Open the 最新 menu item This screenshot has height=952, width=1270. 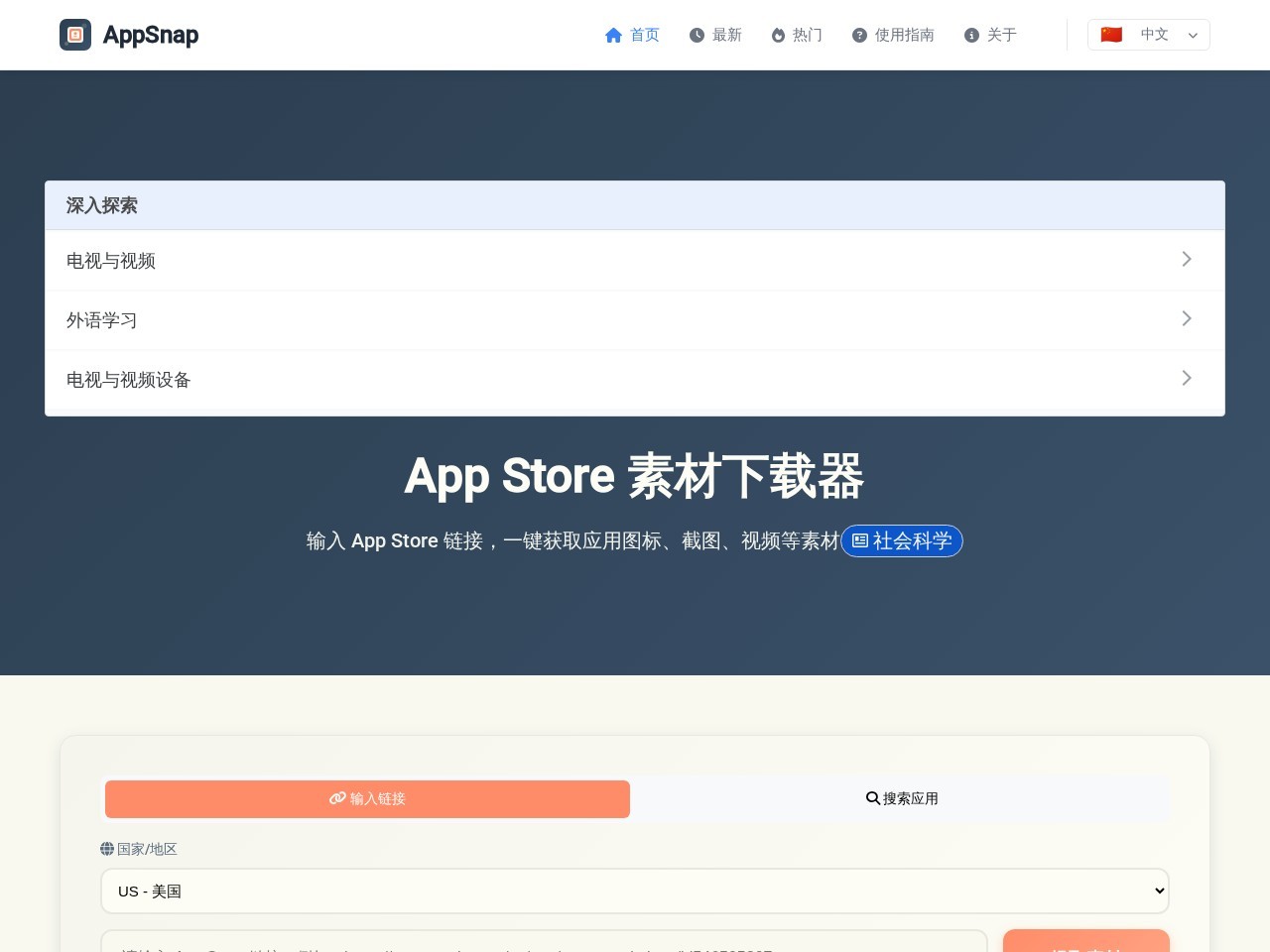click(x=715, y=35)
